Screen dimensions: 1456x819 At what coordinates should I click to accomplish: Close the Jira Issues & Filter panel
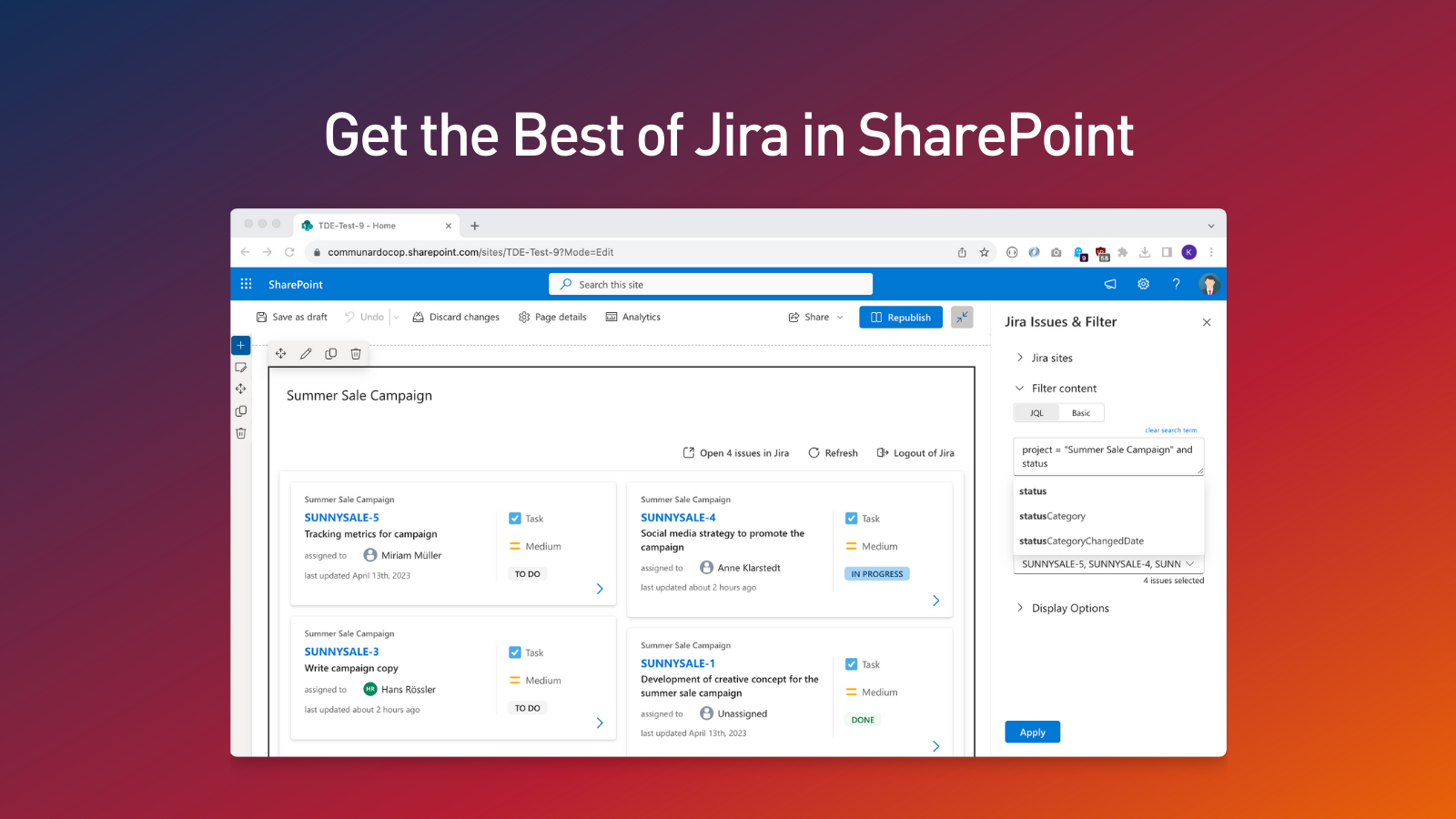[1207, 322]
